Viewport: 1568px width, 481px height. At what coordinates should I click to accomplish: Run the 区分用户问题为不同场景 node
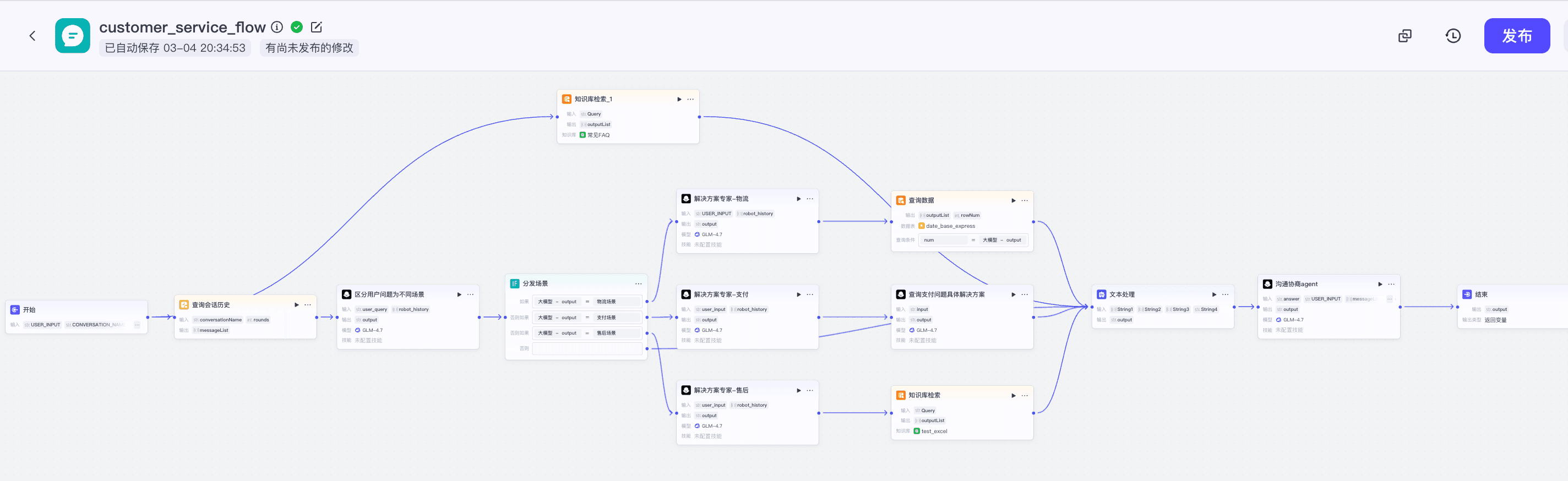(459, 294)
